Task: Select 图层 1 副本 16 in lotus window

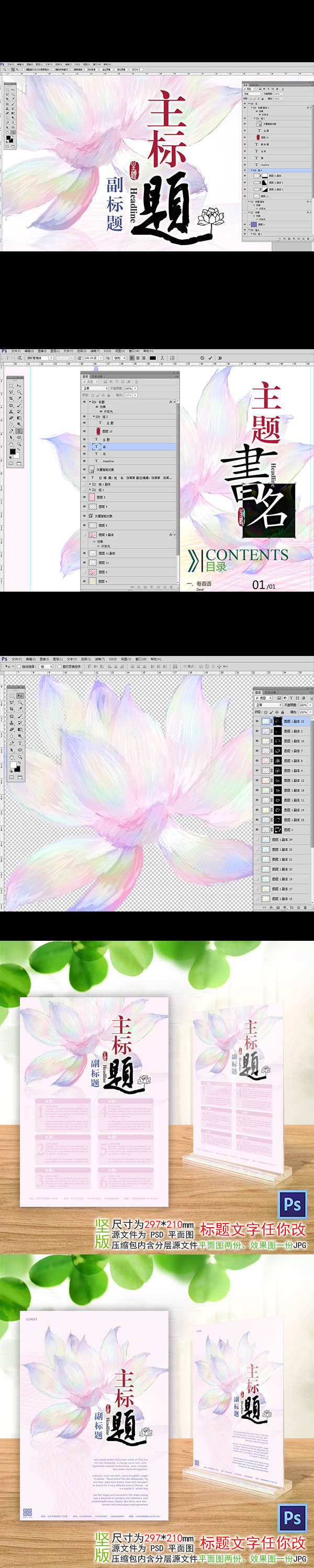Action: click(282, 741)
